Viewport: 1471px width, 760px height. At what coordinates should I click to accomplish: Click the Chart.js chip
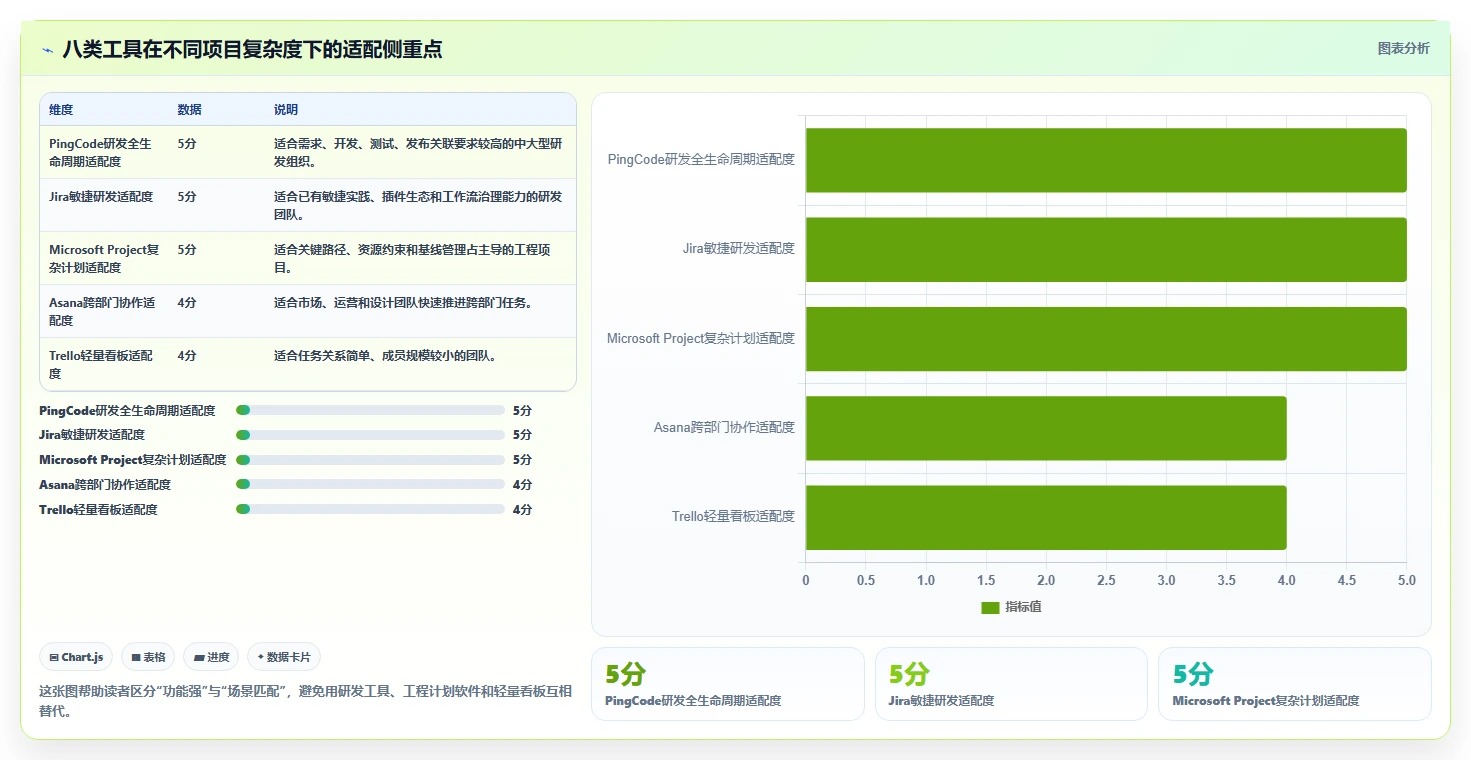(x=77, y=657)
